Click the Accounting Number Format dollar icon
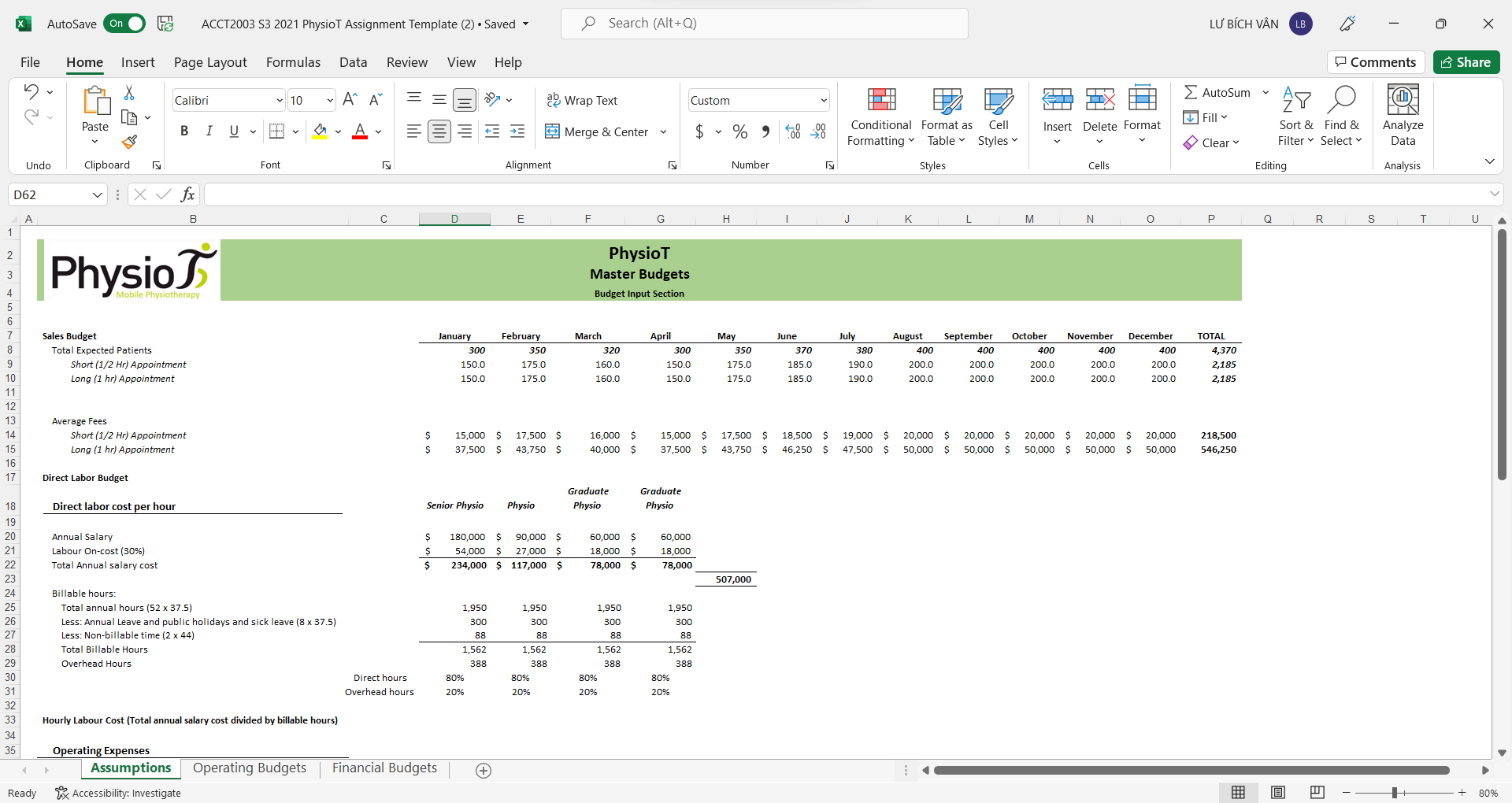 coord(699,131)
